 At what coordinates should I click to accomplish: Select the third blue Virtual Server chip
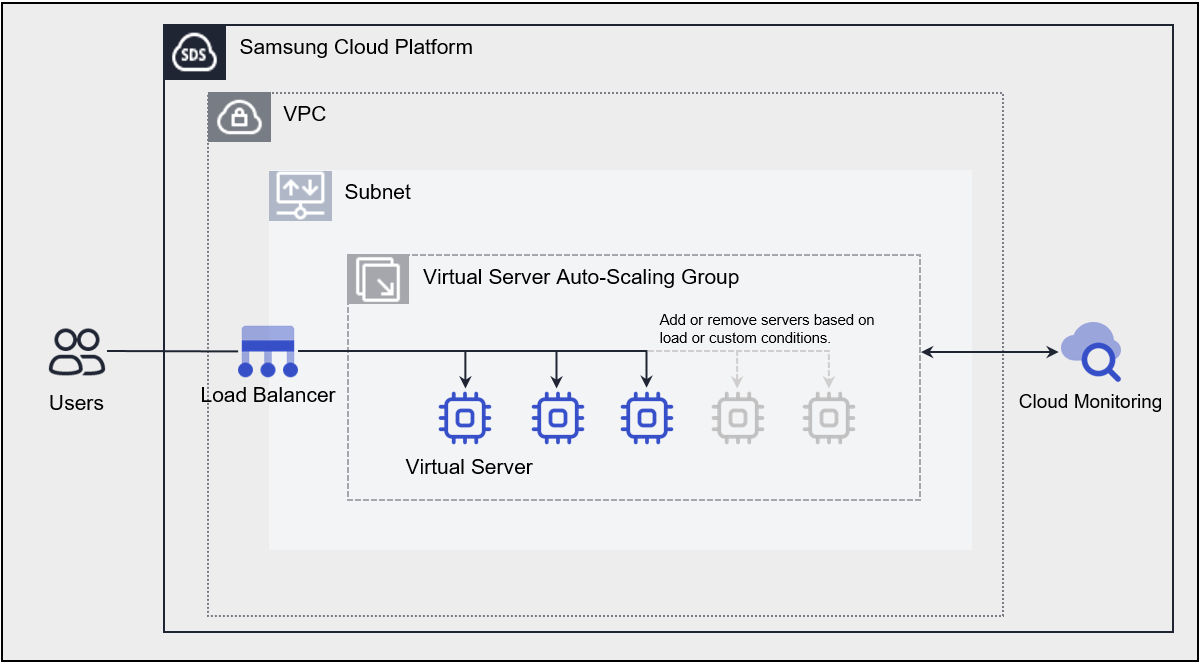click(647, 418)
